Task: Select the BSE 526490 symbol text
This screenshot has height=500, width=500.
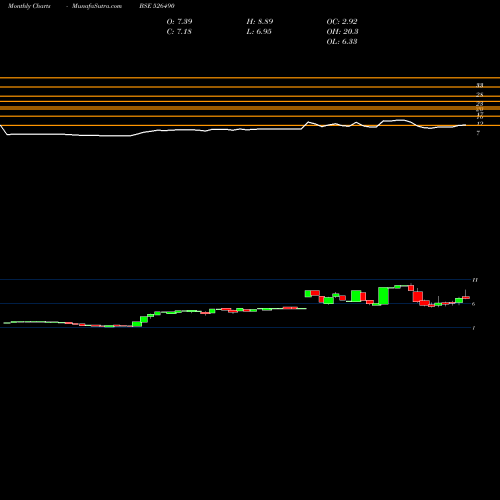Action: [157, 6]
